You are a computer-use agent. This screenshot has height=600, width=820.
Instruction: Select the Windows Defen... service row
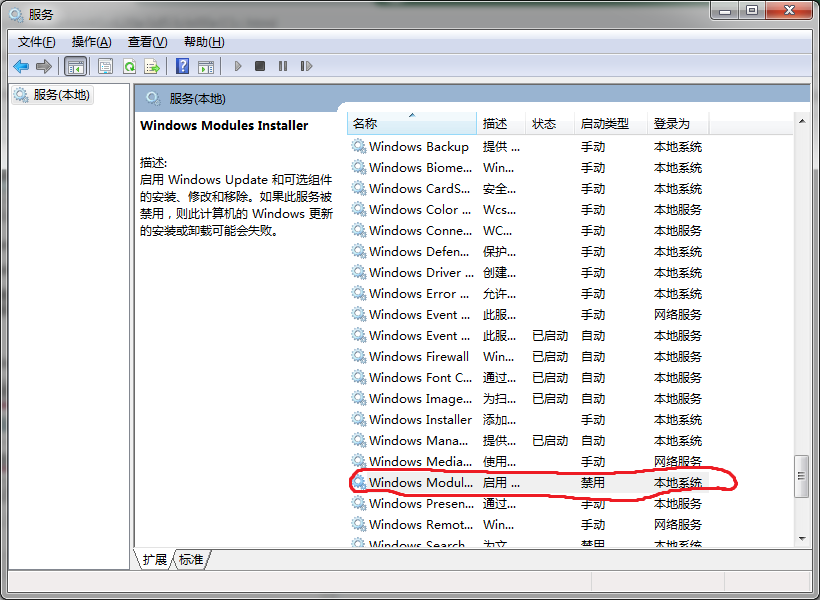[x=528, y=252]
